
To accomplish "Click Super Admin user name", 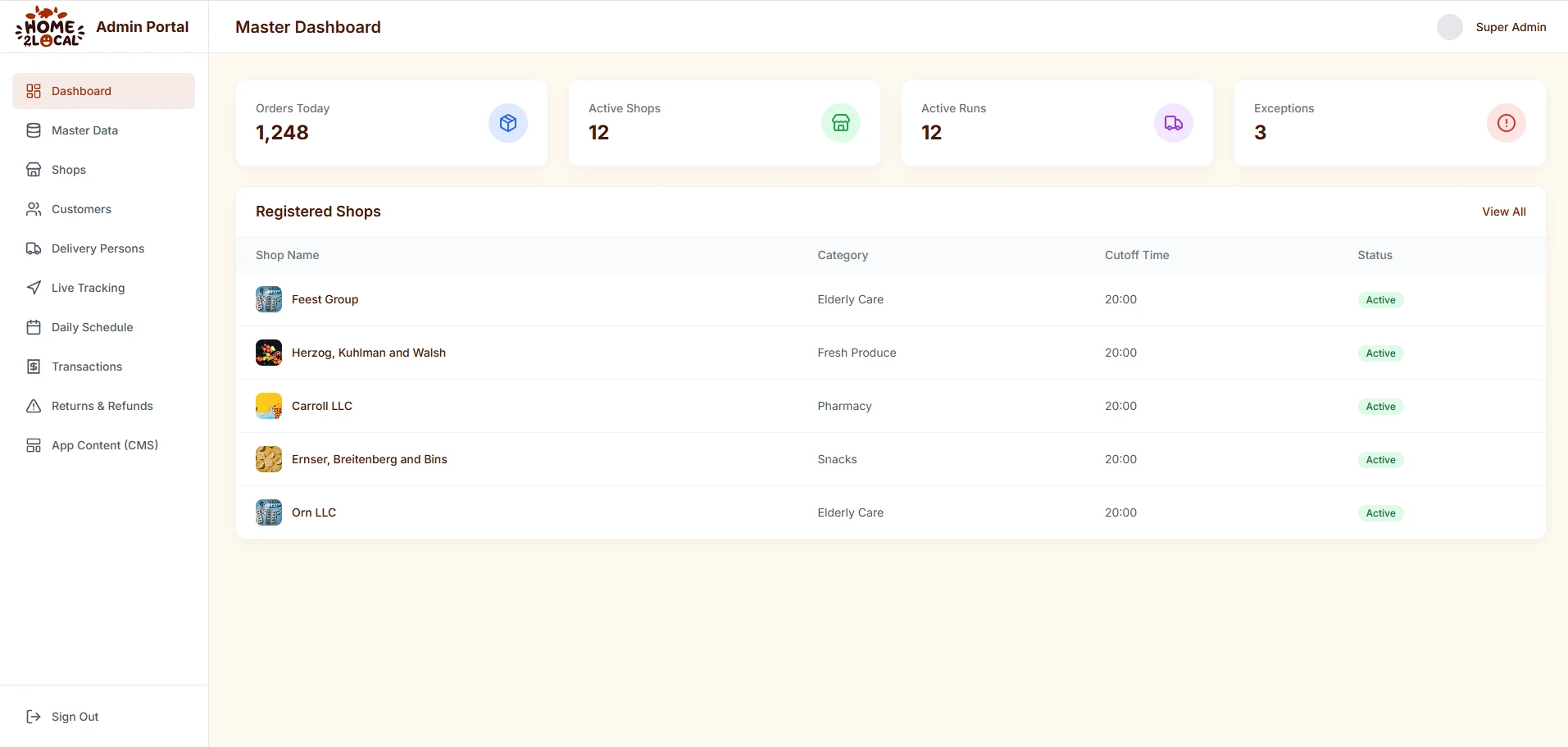I will click(x=1511, y=27).
